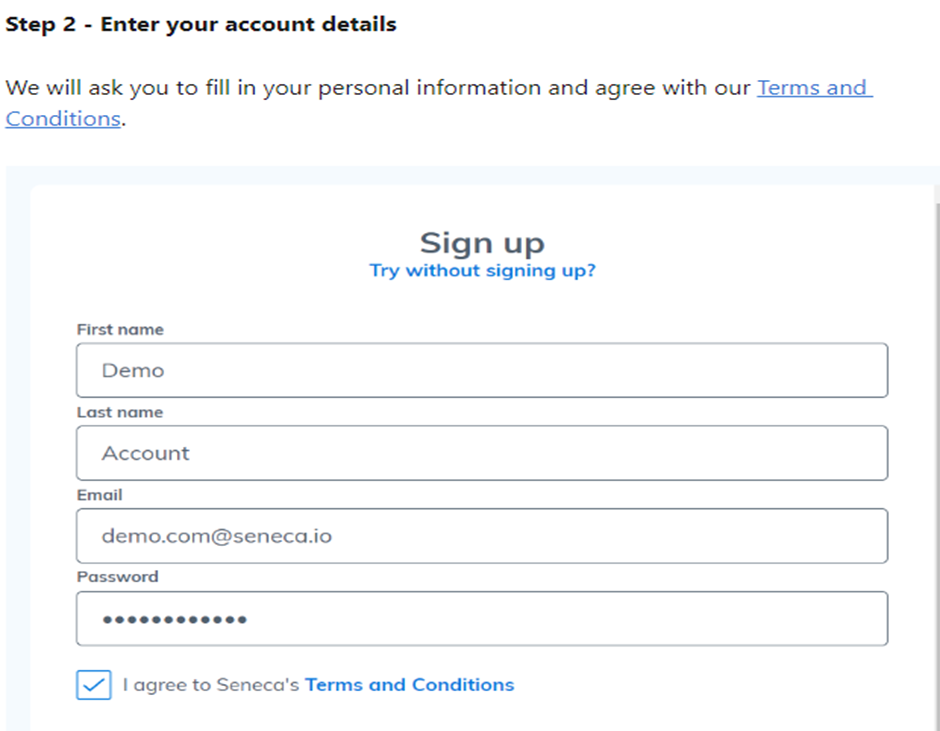Click the 'Step 2 - Enter your account details' heading
Screen dimensions: 940x731
pyautogui.click(x=201, y=25)
